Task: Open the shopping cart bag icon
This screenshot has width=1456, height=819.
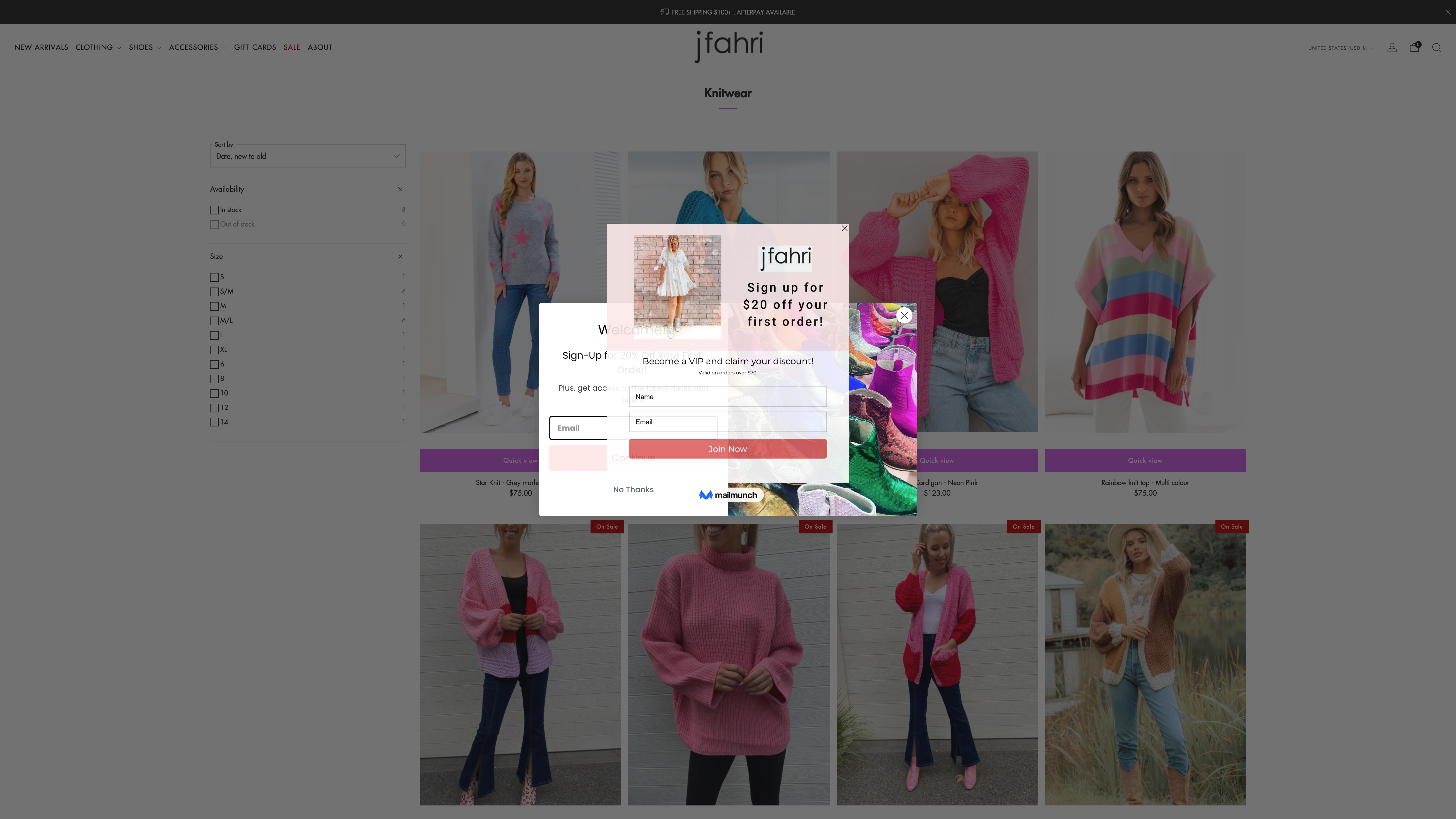Action: pyautogui.click(x=1414, y=47)
